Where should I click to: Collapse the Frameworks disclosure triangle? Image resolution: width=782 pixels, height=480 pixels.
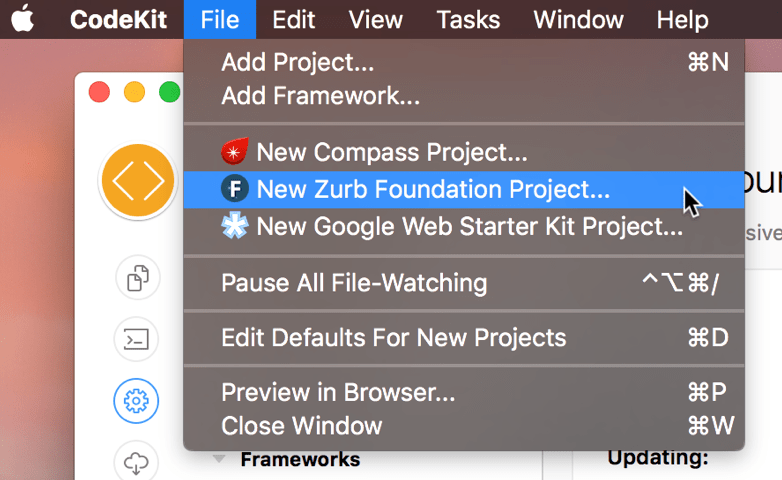pyautogui.click(x=219, y=458)
